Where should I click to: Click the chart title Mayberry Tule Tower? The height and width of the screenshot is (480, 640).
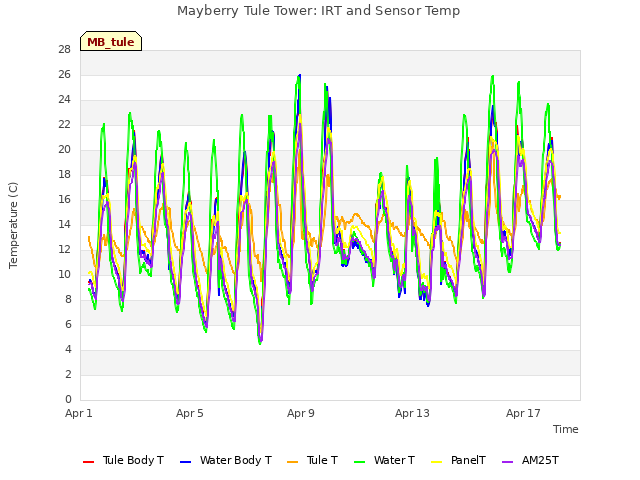318,11
